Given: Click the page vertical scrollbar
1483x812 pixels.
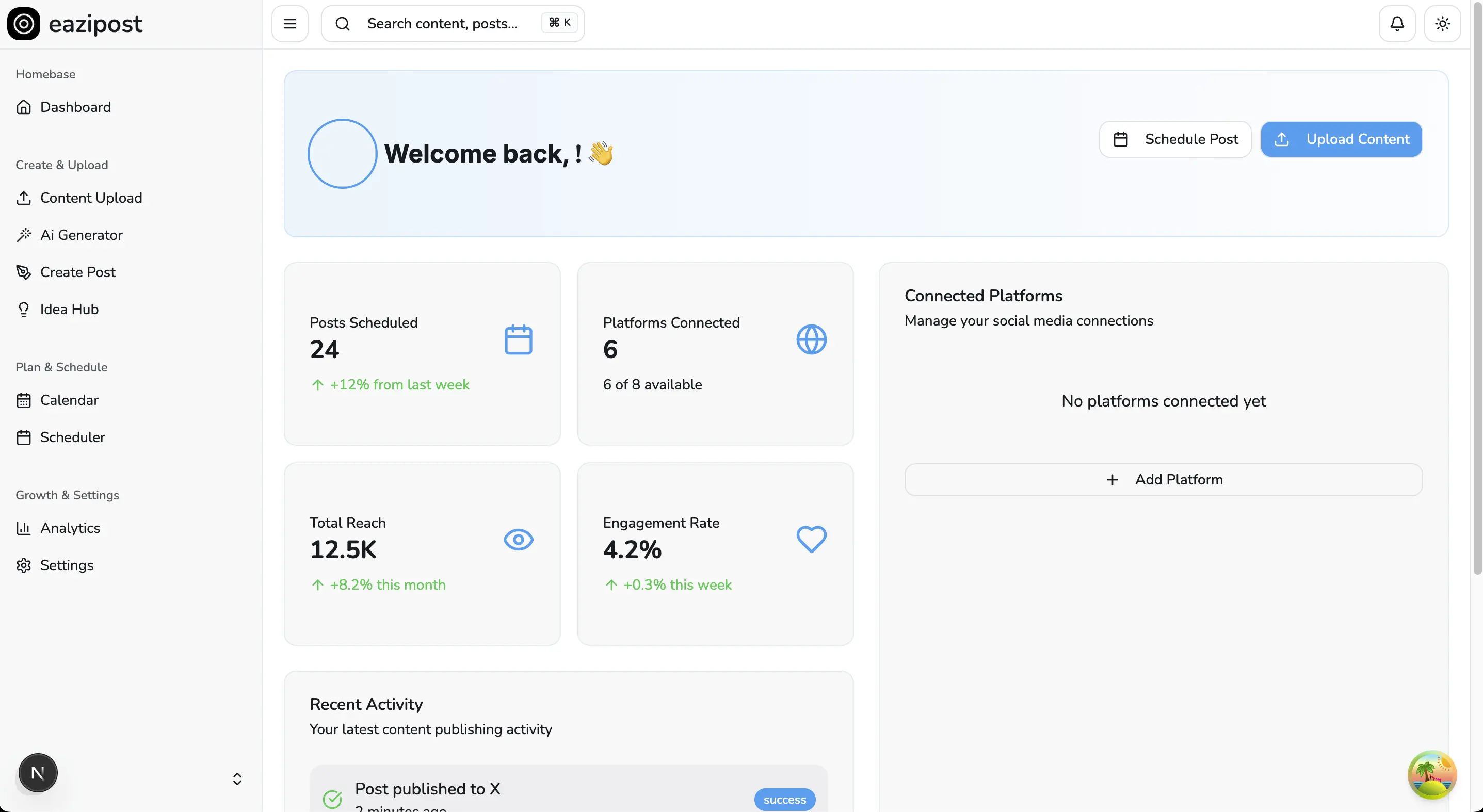Looking at the screenshot, I should (x=1477, y=288).
